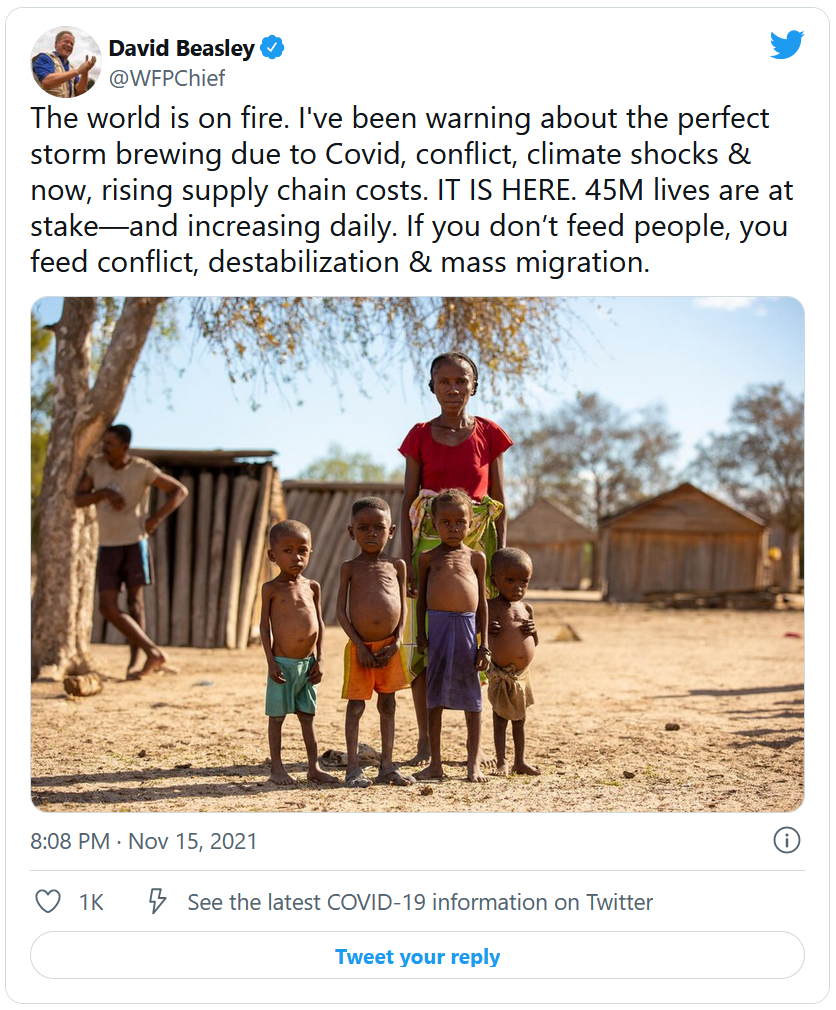This screenshot has width=836, height=1010.
Task: Open David Beasley's profile avatar
Action: point(65,62)
